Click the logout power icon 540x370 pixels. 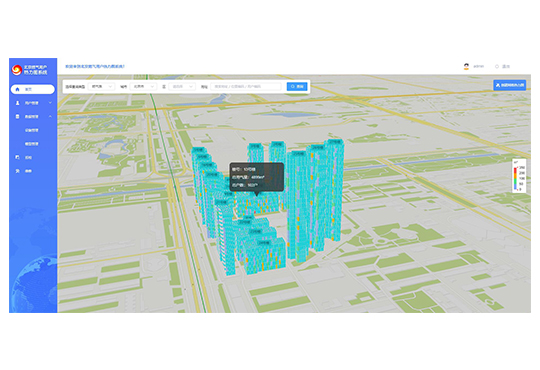[x=497, y=66]
